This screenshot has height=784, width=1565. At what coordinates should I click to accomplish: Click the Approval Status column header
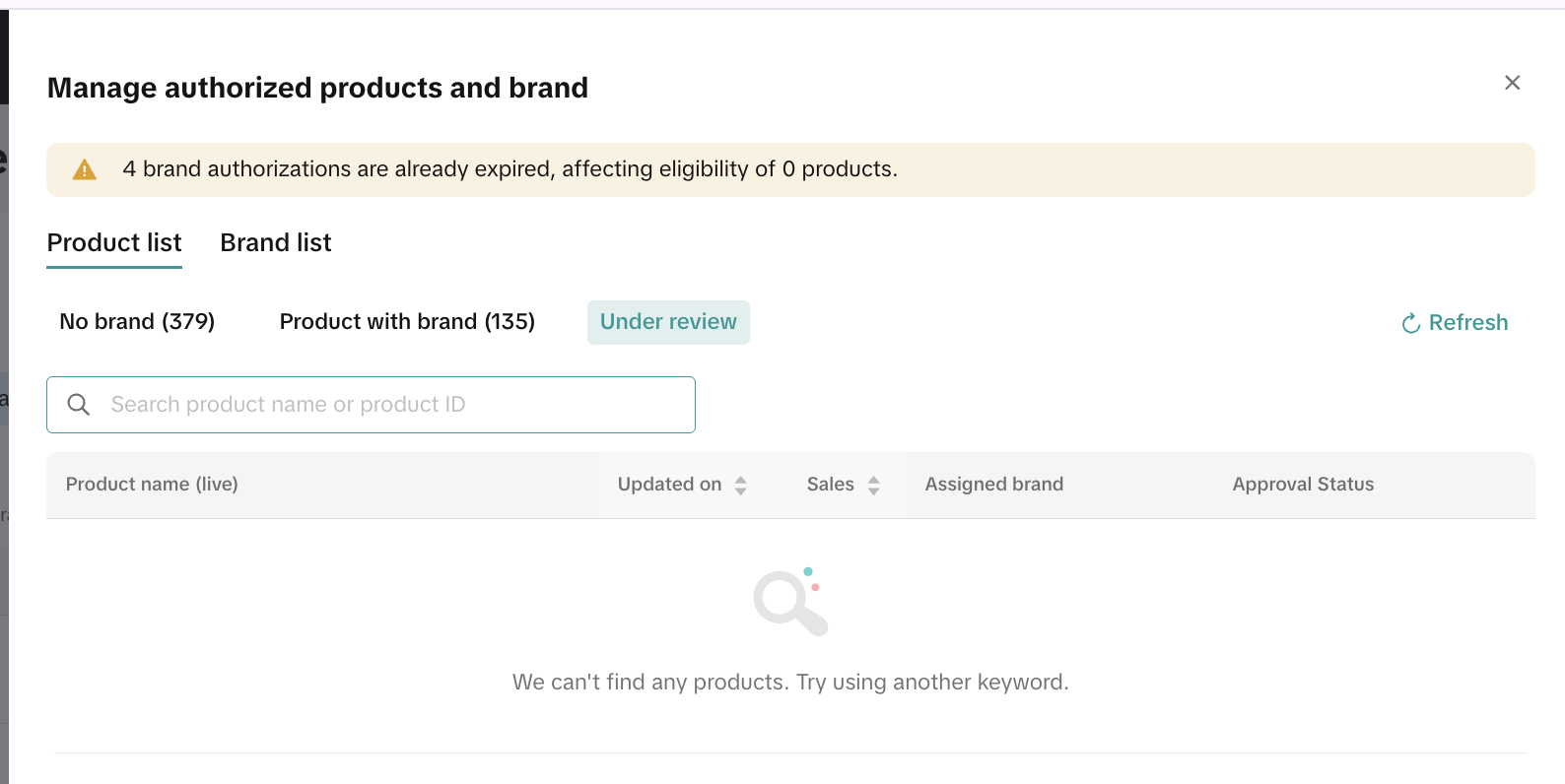1302,485
